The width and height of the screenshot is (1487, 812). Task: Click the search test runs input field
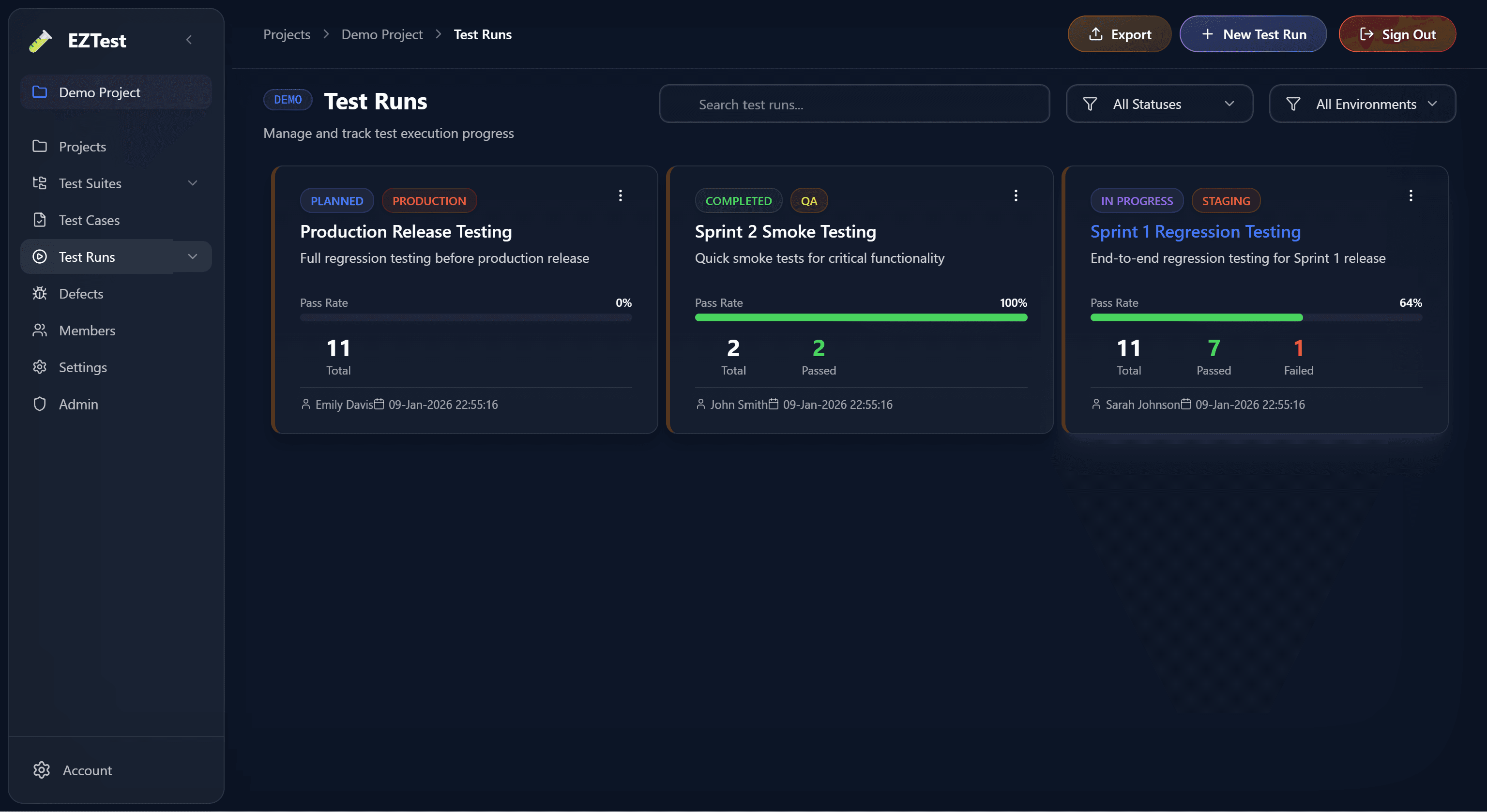(854, 104)
